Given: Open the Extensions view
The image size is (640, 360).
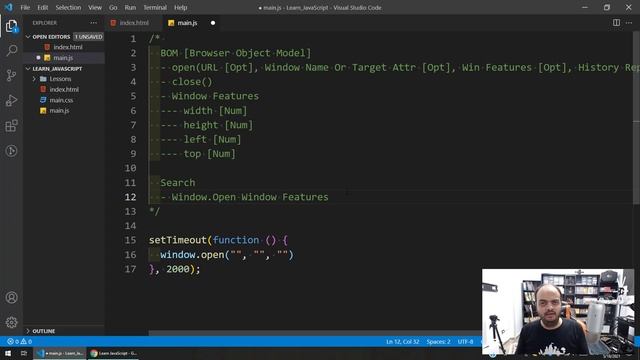Looking at the screenshot, I should click(11, 126).
